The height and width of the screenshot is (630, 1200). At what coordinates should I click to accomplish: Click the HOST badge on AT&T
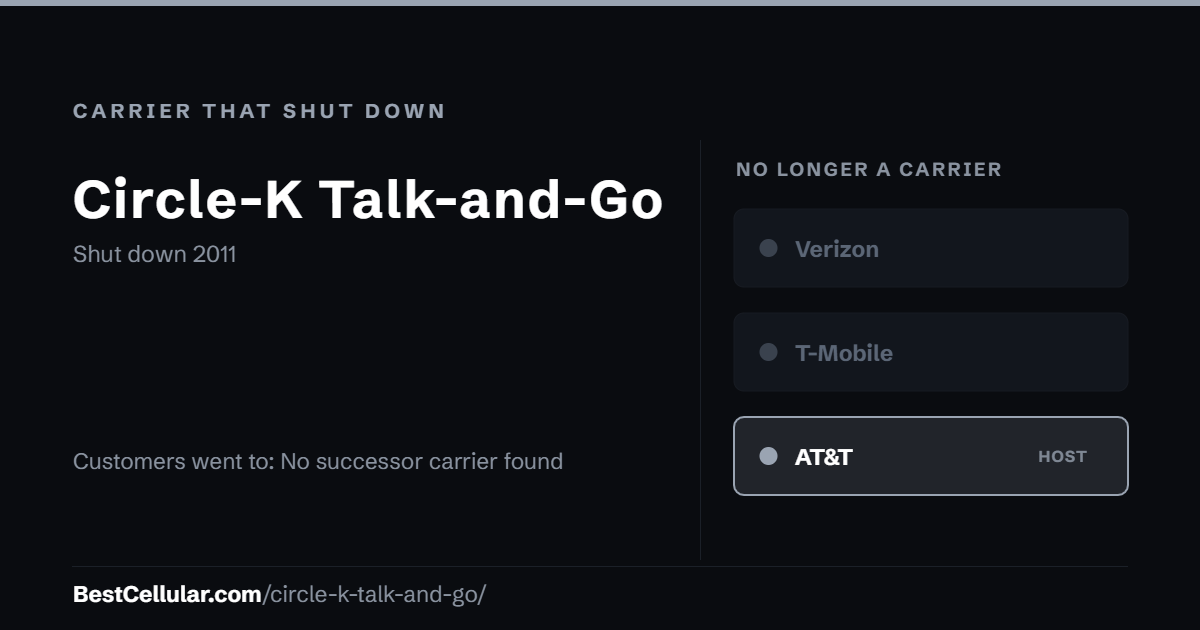click(1062, 456)
